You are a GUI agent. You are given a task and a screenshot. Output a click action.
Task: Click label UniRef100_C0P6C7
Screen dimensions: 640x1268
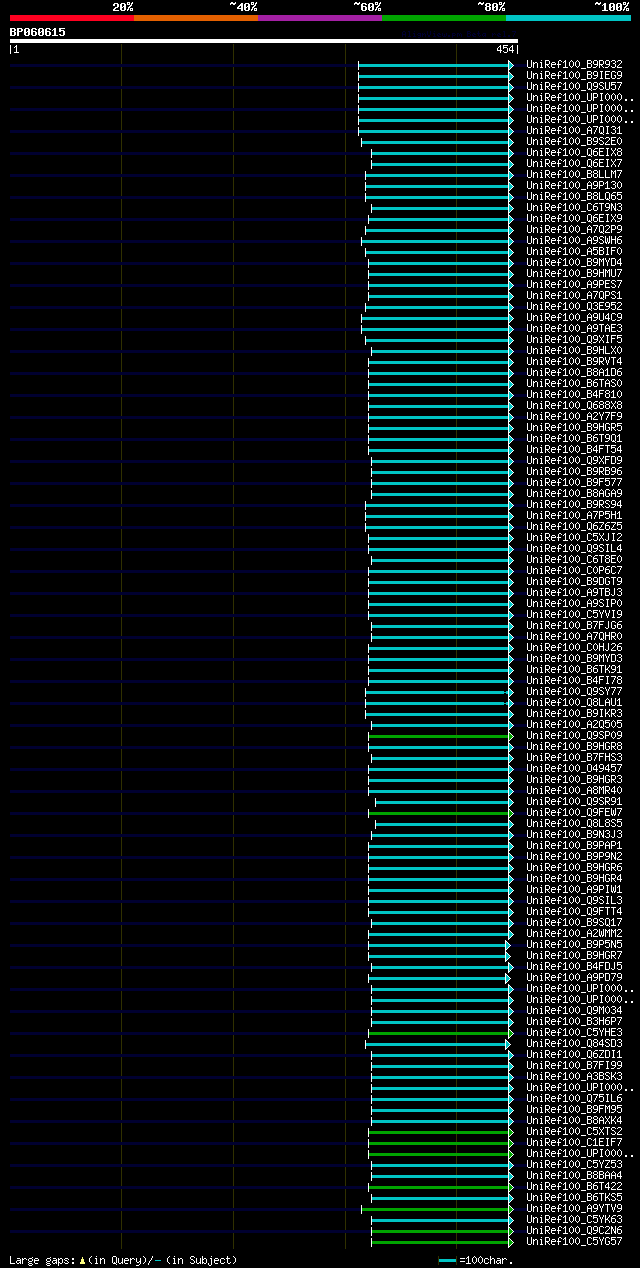(574, 570)
